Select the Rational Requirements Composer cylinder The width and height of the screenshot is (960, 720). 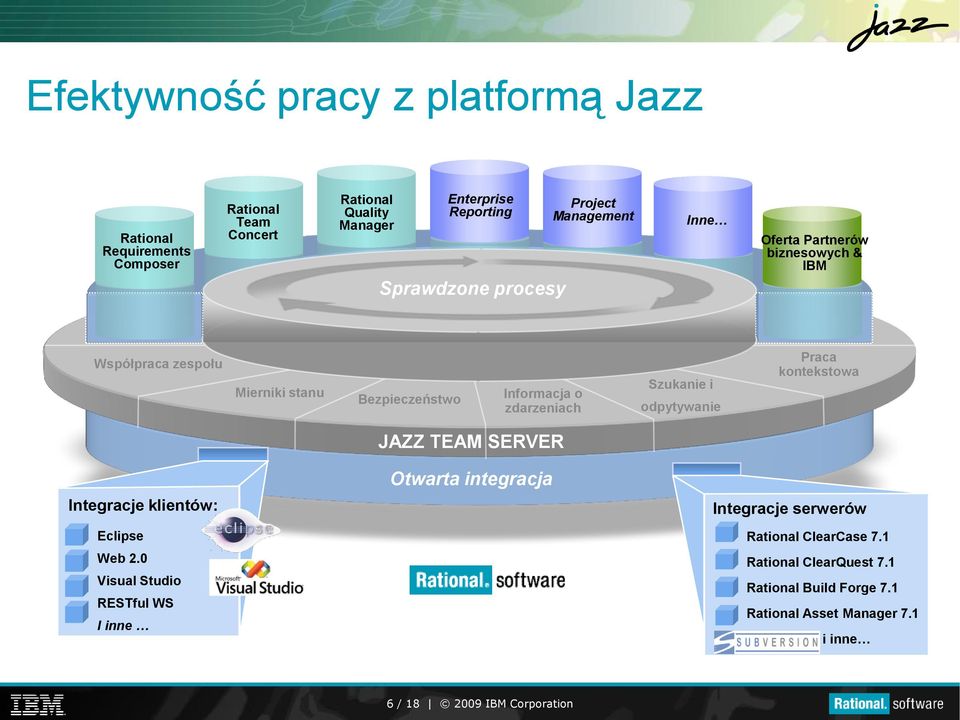pyautogui.click(x=145, y=248)
